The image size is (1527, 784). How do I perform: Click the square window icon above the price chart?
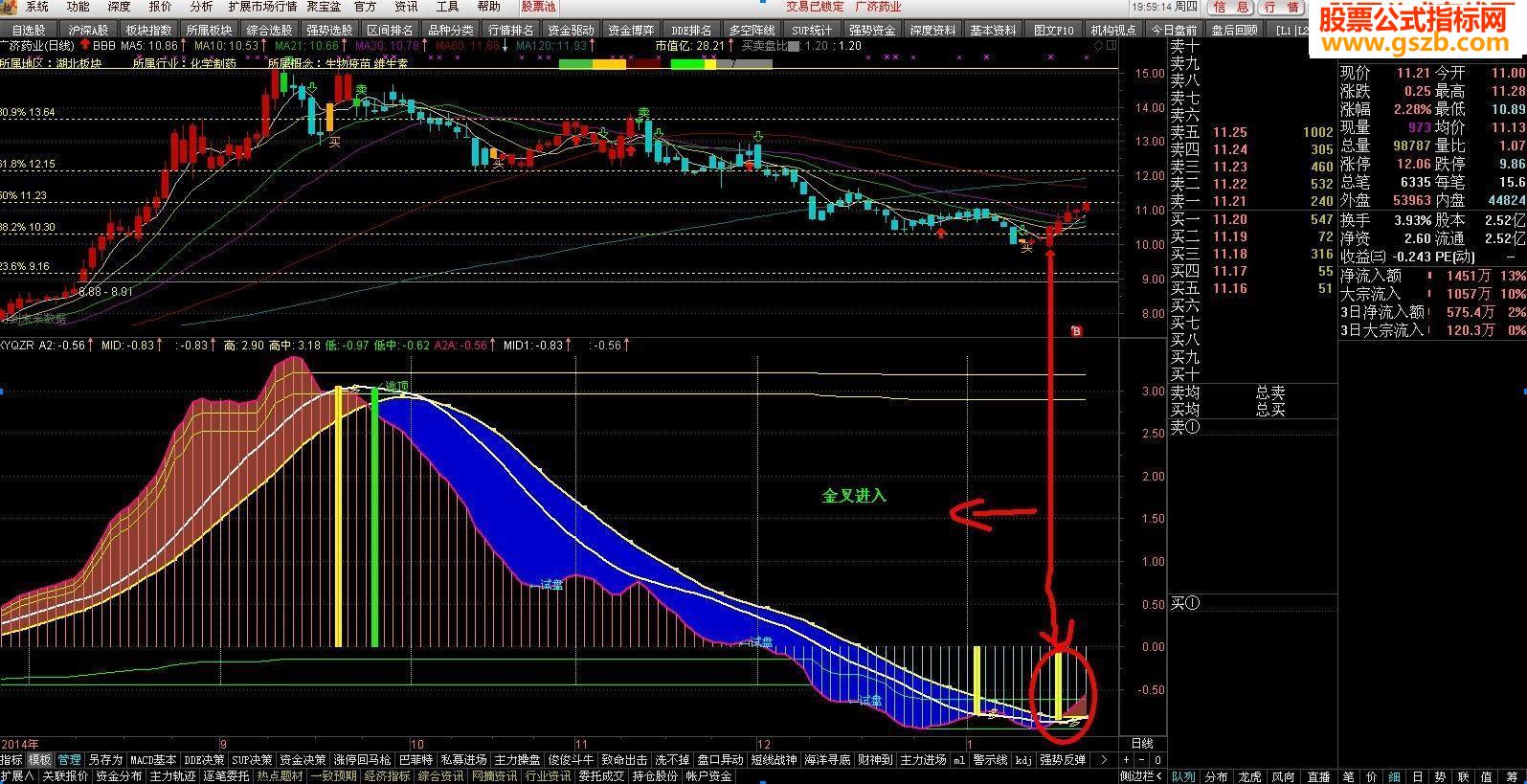(1112, 46)
